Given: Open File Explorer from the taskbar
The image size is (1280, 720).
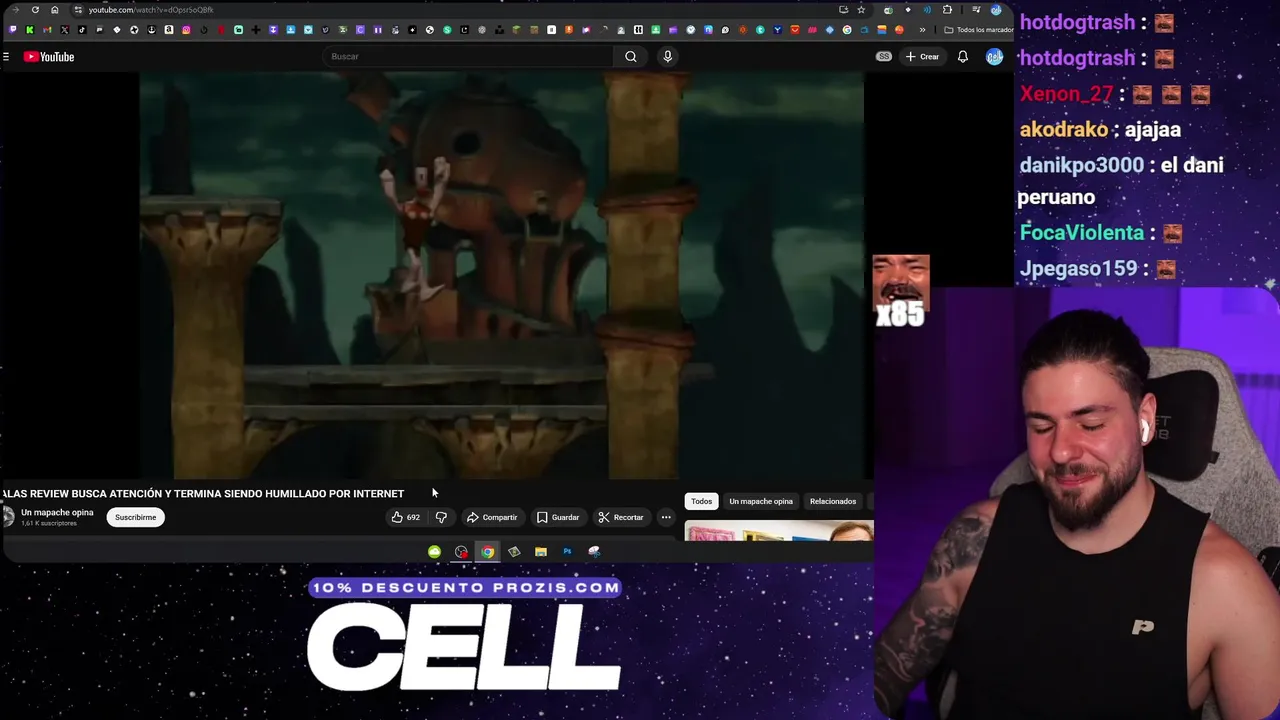Looking at the screenshot, I should point(541,552).
